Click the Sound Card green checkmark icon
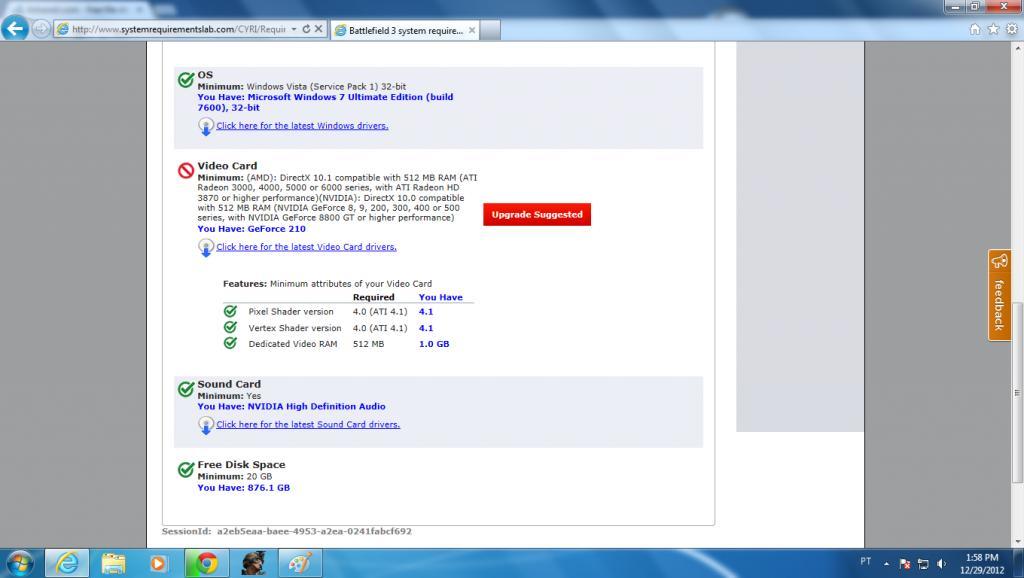The image size is (1024, 578). coord(186,389)
